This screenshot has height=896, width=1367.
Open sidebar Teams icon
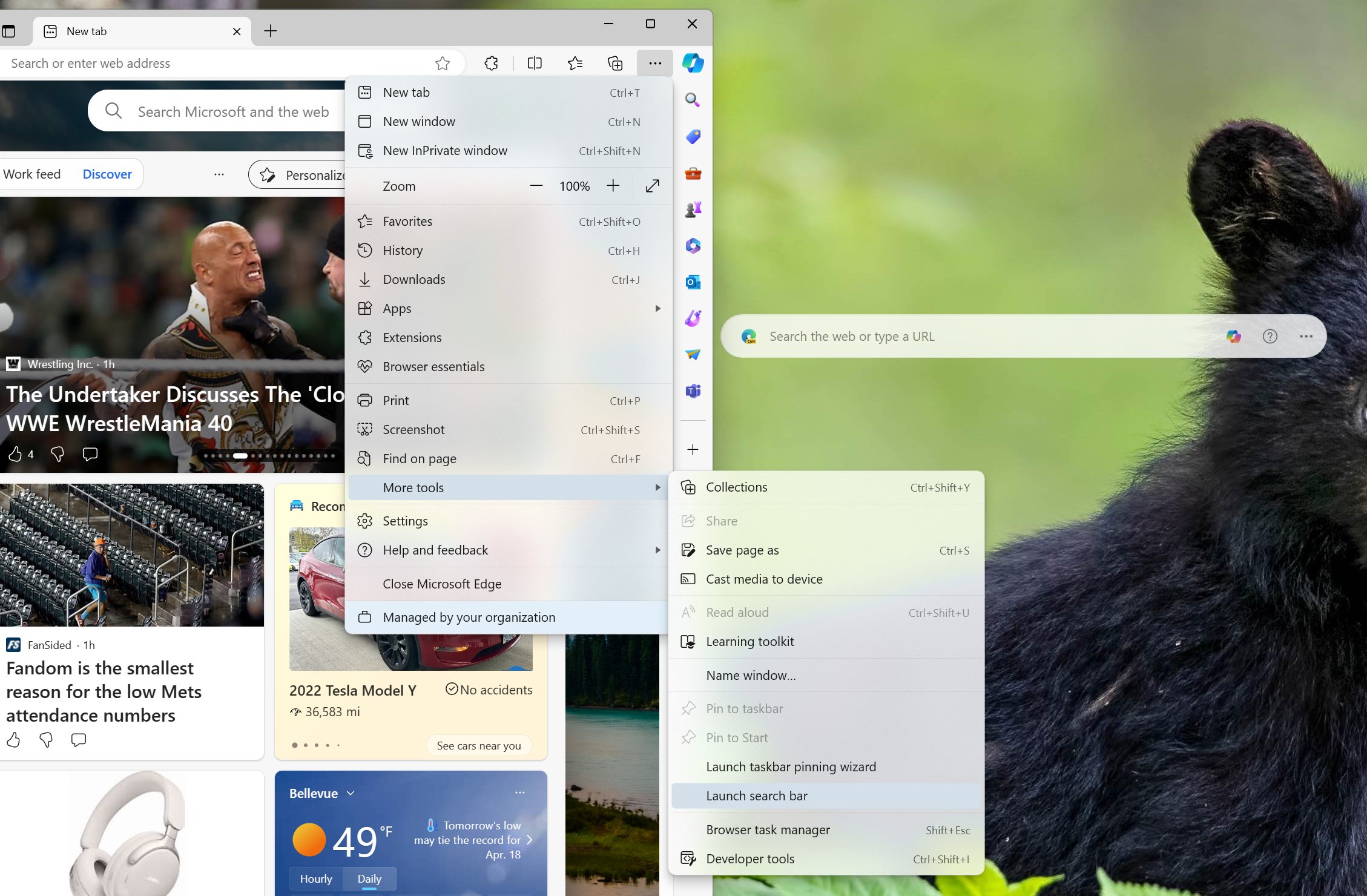693,391
